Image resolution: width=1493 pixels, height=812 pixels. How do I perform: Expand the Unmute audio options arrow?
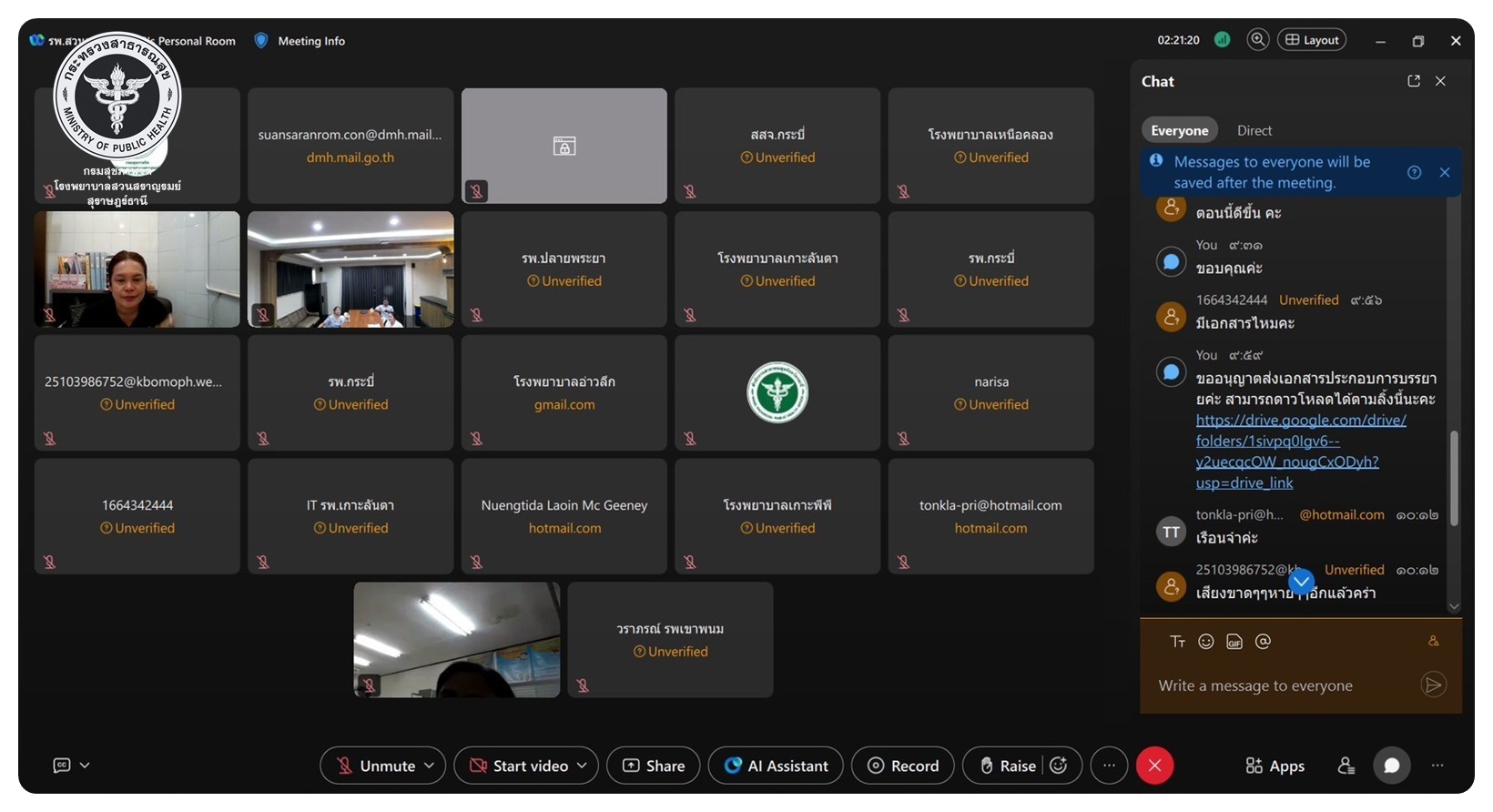tap(430, 766)
